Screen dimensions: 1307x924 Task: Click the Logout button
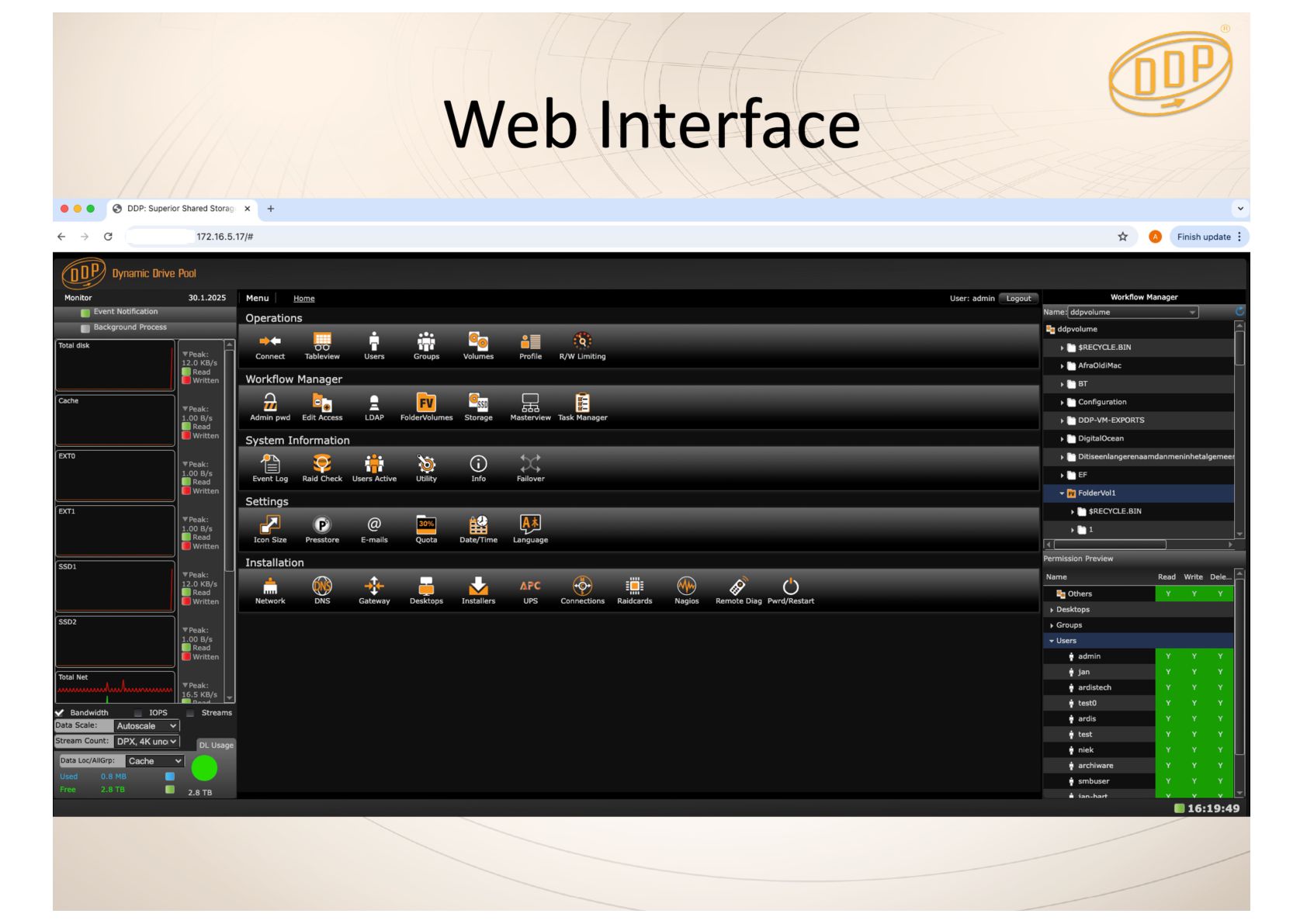(1018, 298)
